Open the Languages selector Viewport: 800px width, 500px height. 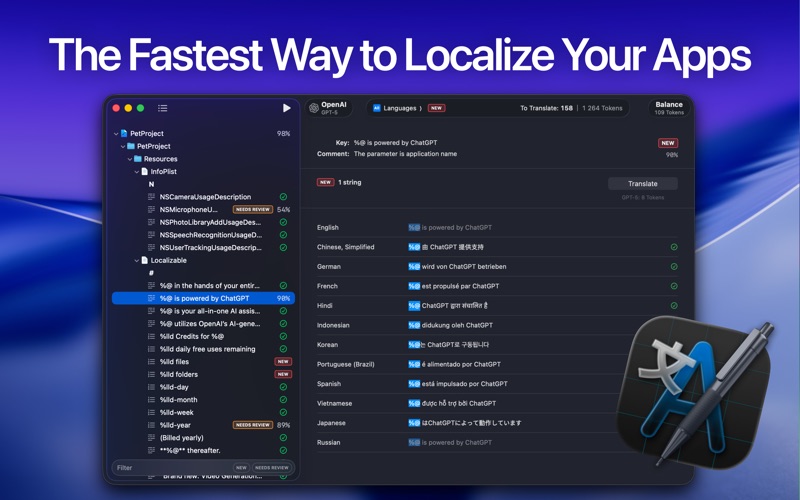(x=398, y=108)
